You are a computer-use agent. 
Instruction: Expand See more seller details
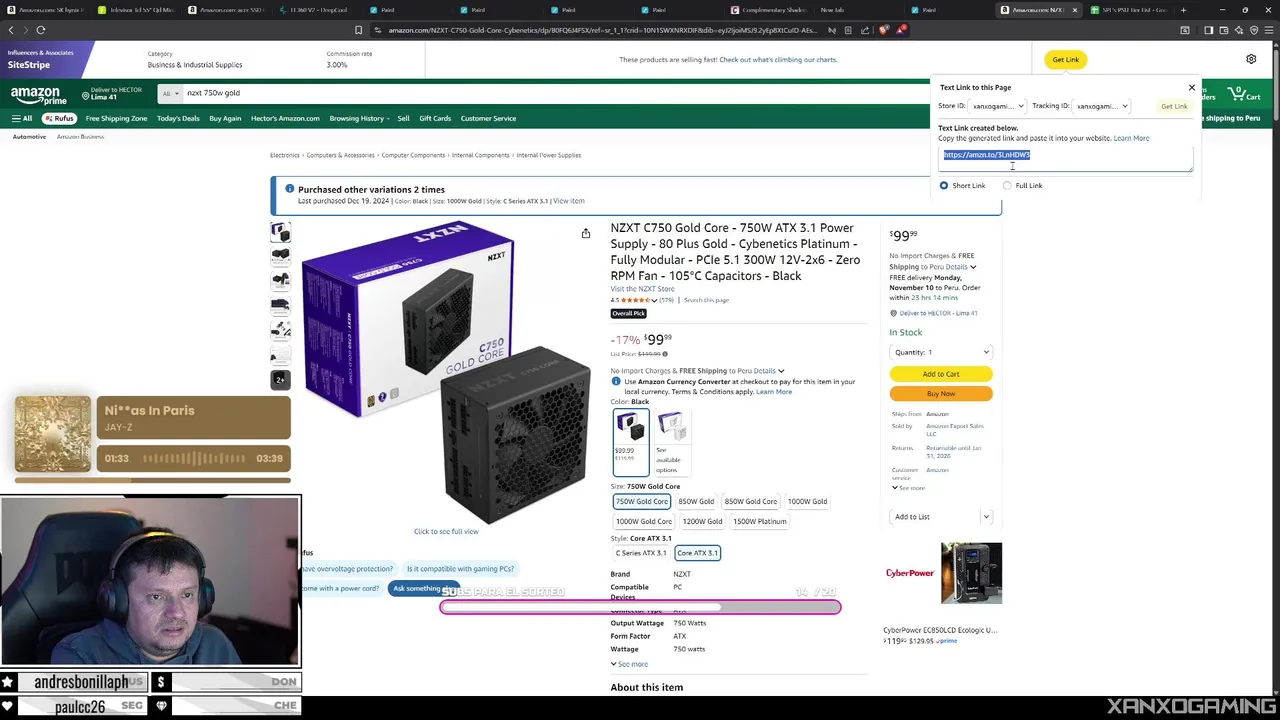pos(909,488)
